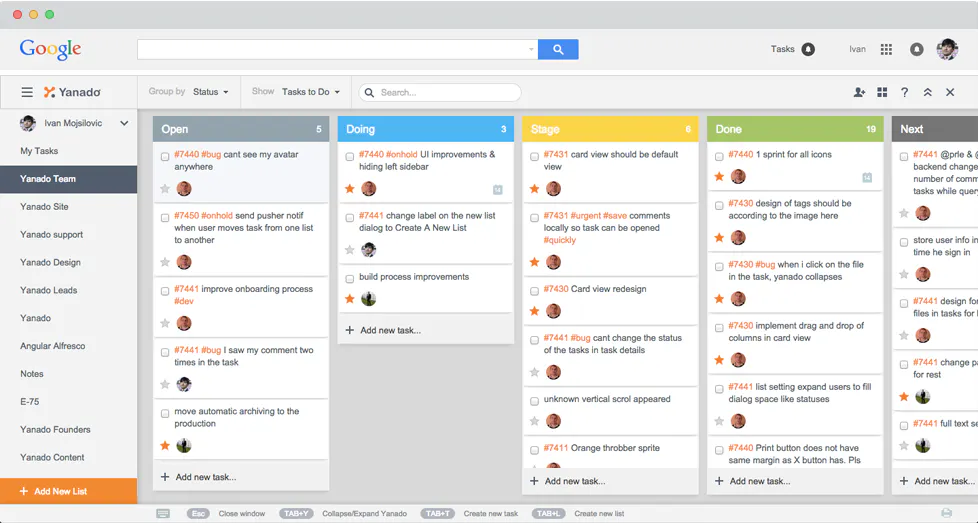
Task: Star the 'cant see my avatar anywhere' task
Action: [165, 189]
